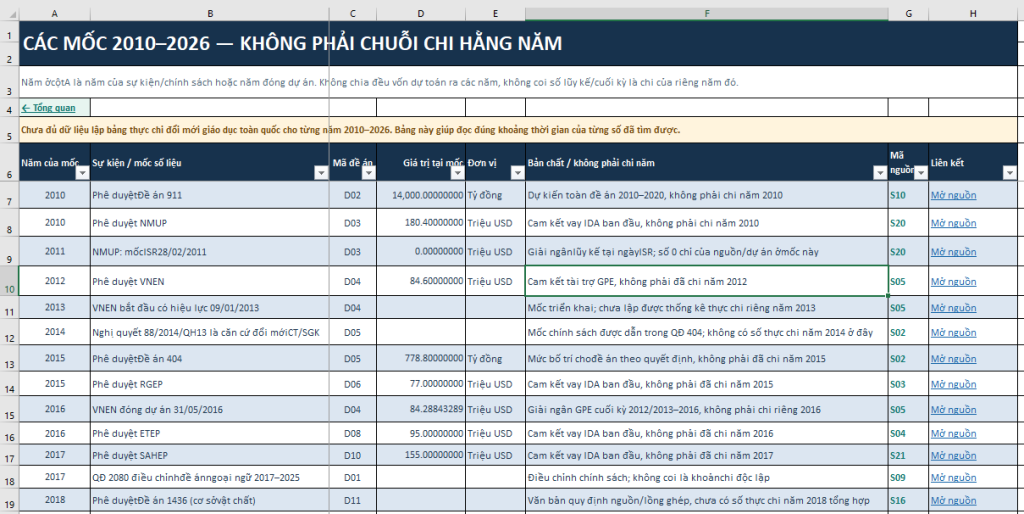1024x514 pixels.
Task: Open the filter dropdown for Giá trị tại mốc
Action: [x=457, y=172]
